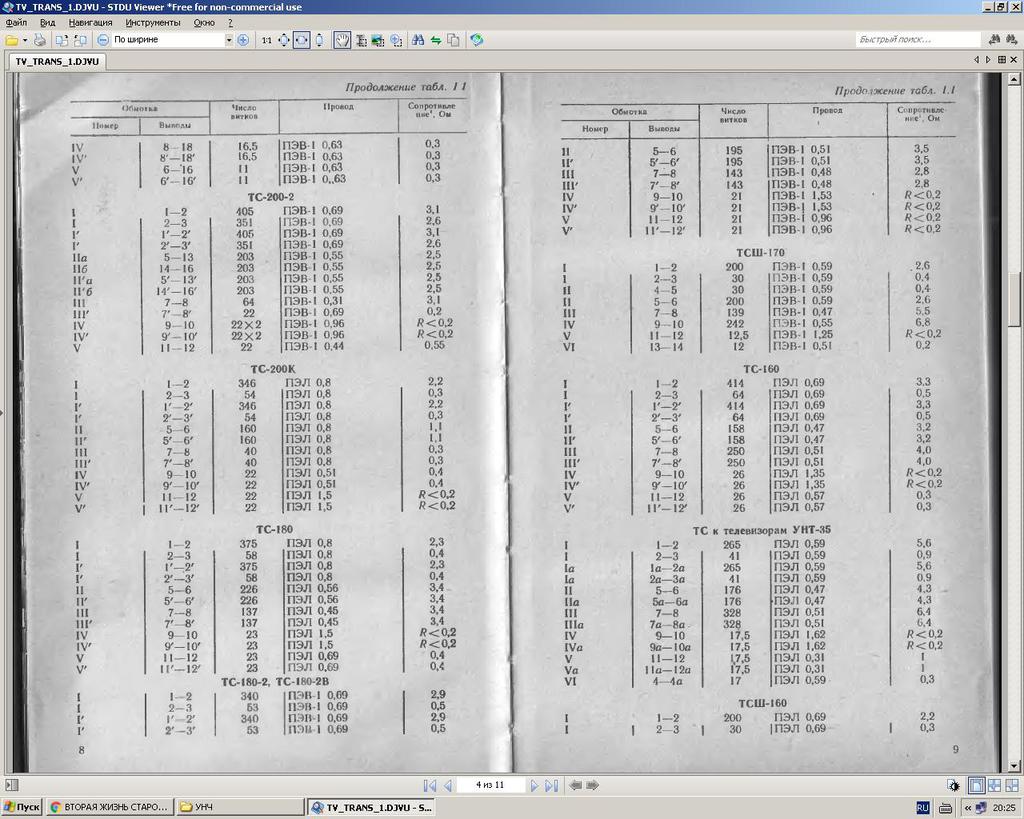Toggle fit-to-width page mode

[301, 40]
